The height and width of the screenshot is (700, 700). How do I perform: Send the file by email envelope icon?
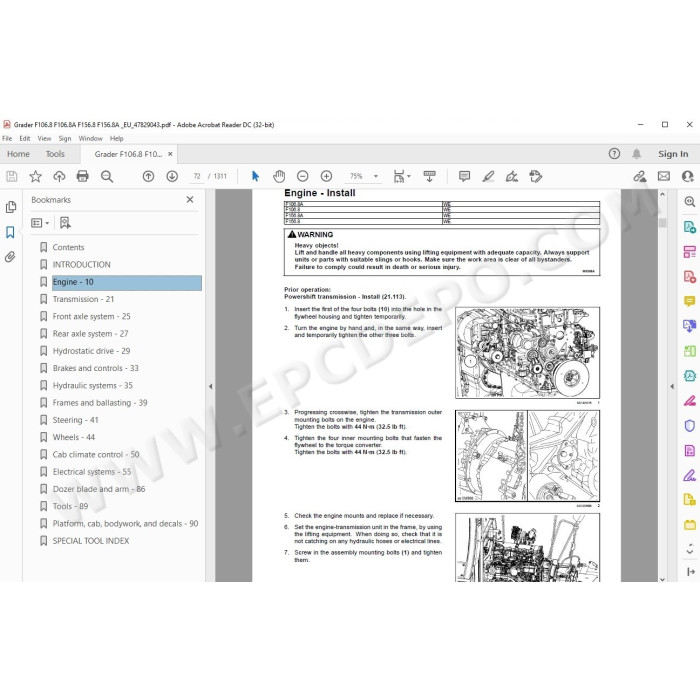[x=664, y=176]
